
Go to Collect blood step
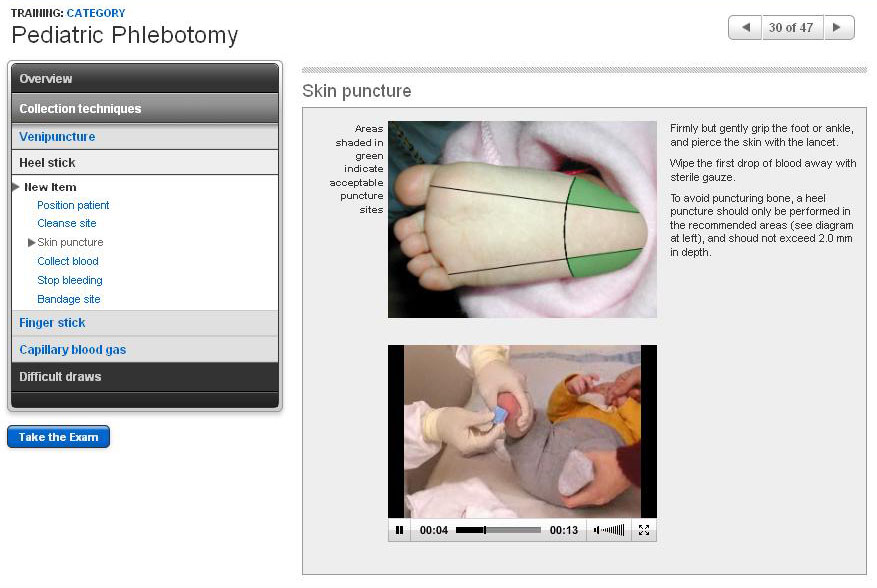(68, 261)
